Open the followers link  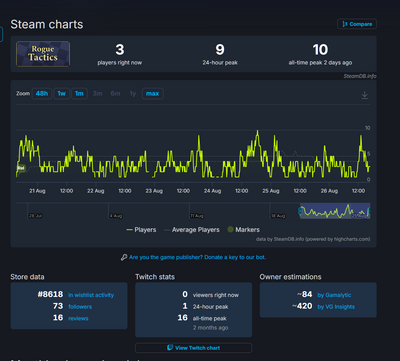(x=80, y=307)
